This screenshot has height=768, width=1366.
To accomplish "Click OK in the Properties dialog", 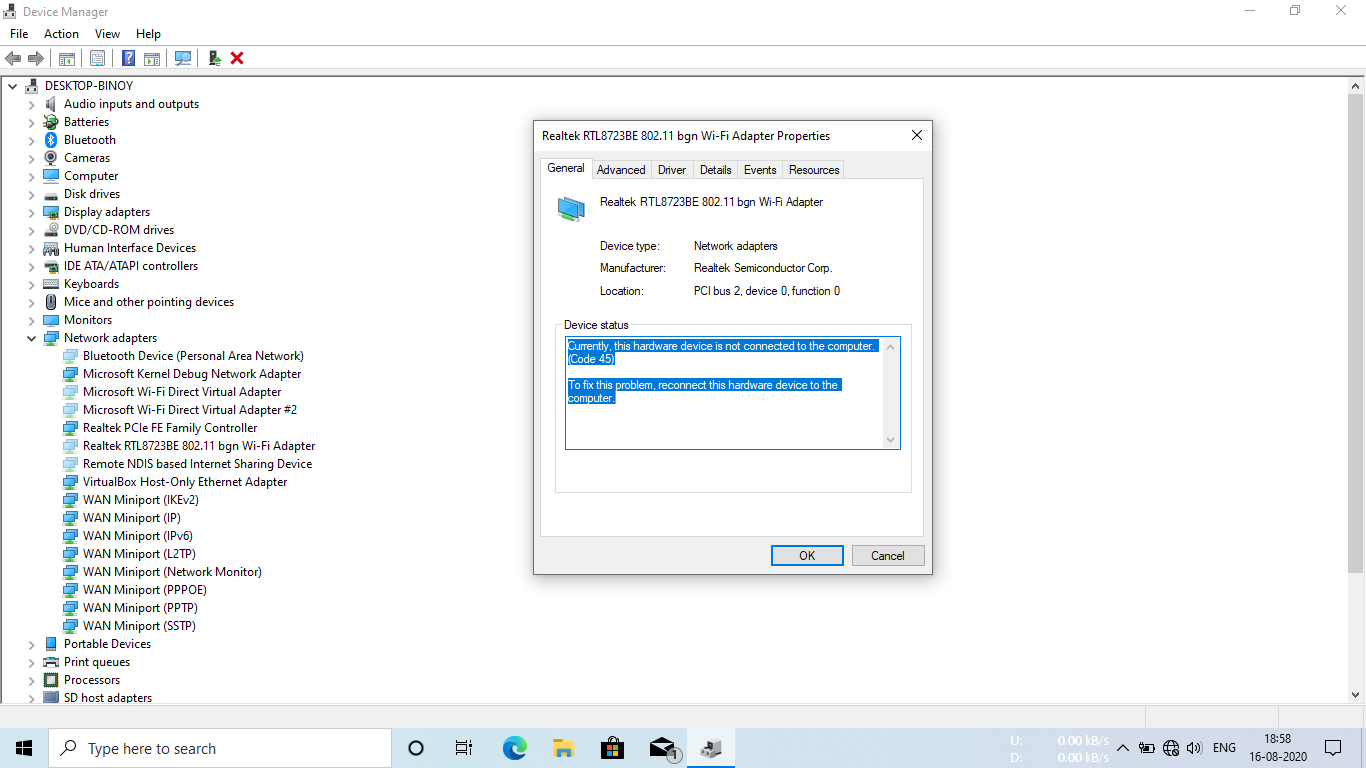I will tap(807, 556).
